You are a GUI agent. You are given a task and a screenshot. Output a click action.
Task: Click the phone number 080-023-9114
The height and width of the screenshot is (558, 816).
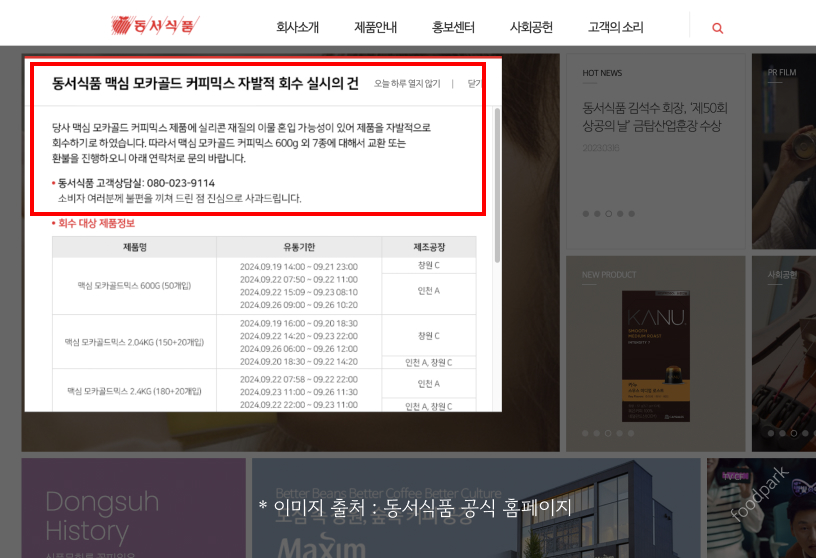tap(181, 183)
